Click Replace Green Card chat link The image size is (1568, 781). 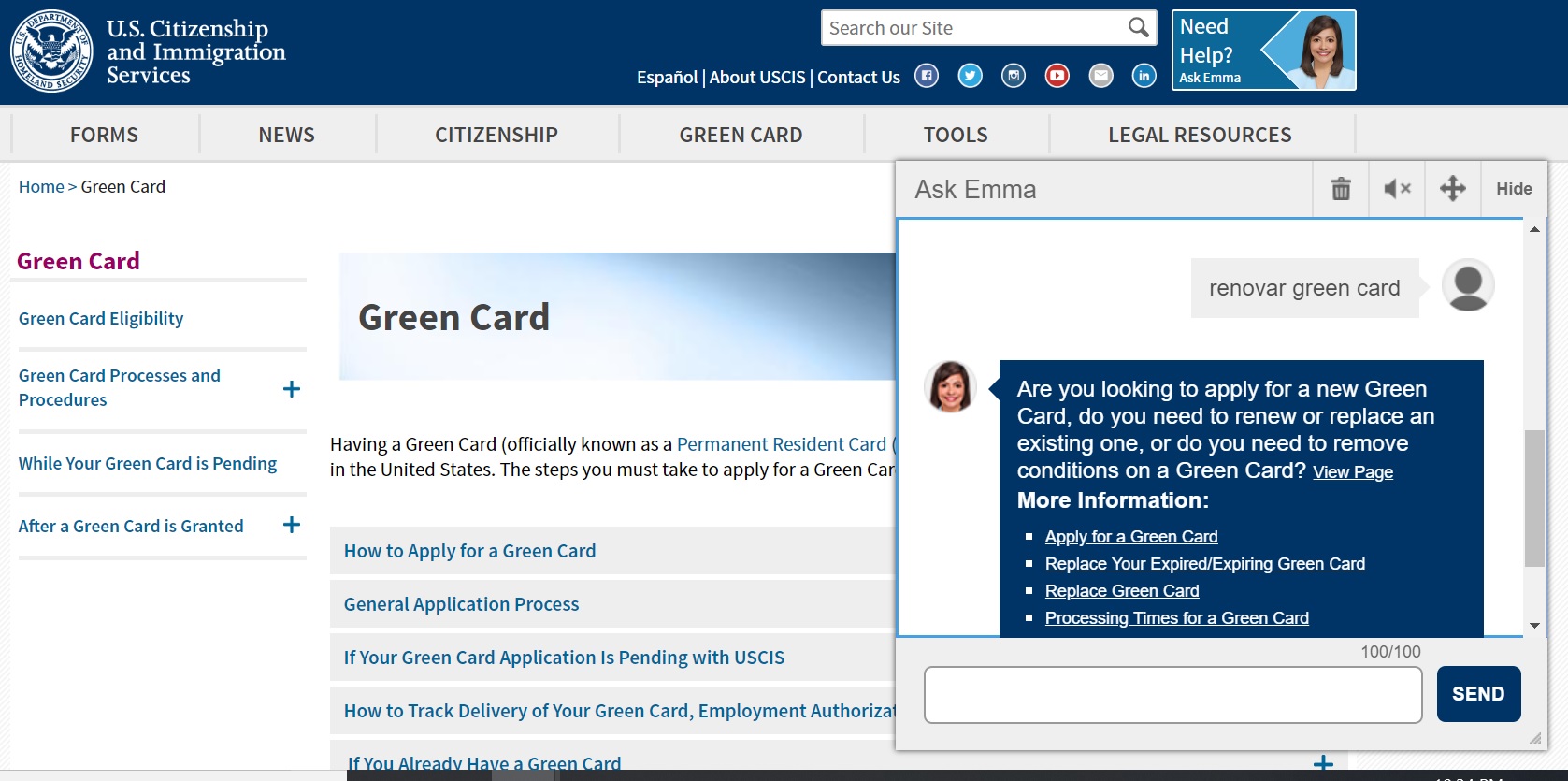click(x=1122, y=591)
